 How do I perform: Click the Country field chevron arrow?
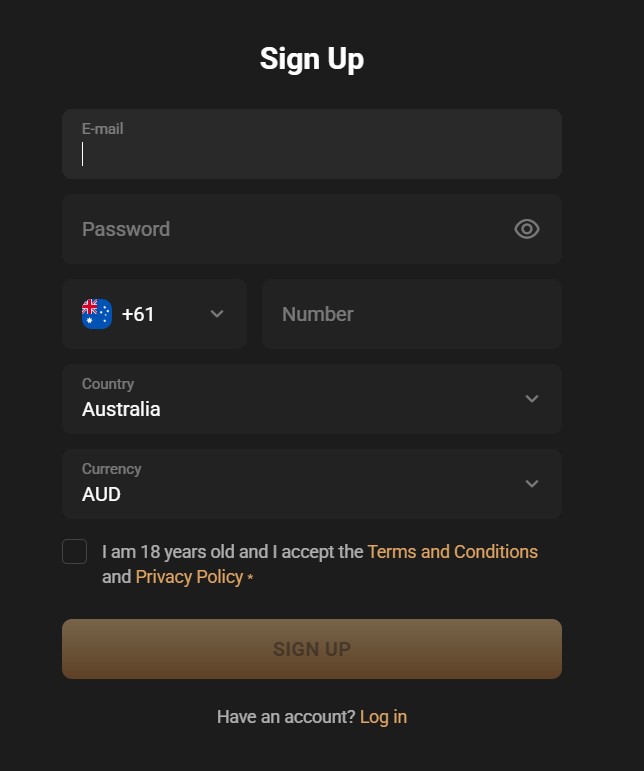[x=532, y=399]
